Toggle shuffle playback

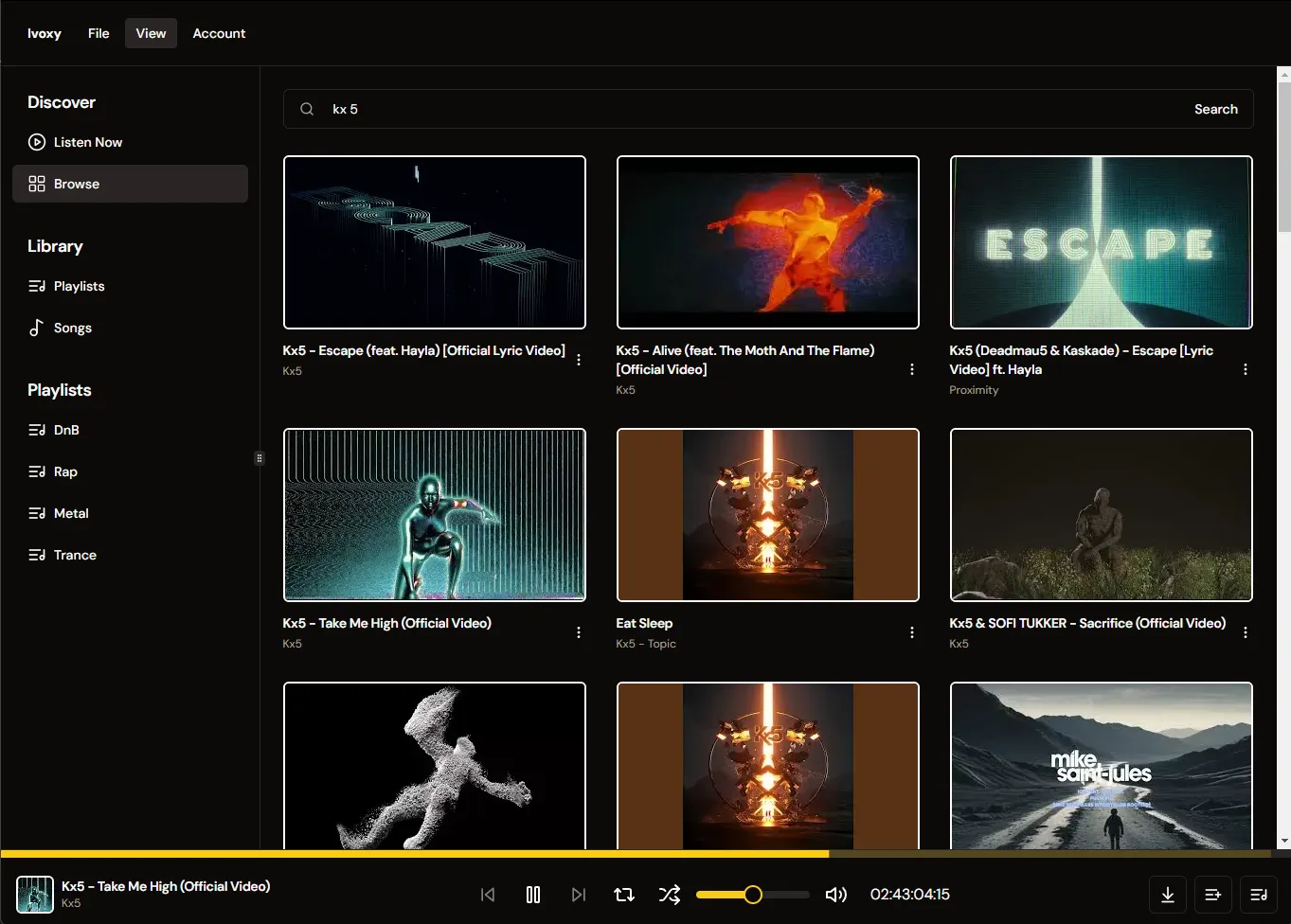coord(670,895)
